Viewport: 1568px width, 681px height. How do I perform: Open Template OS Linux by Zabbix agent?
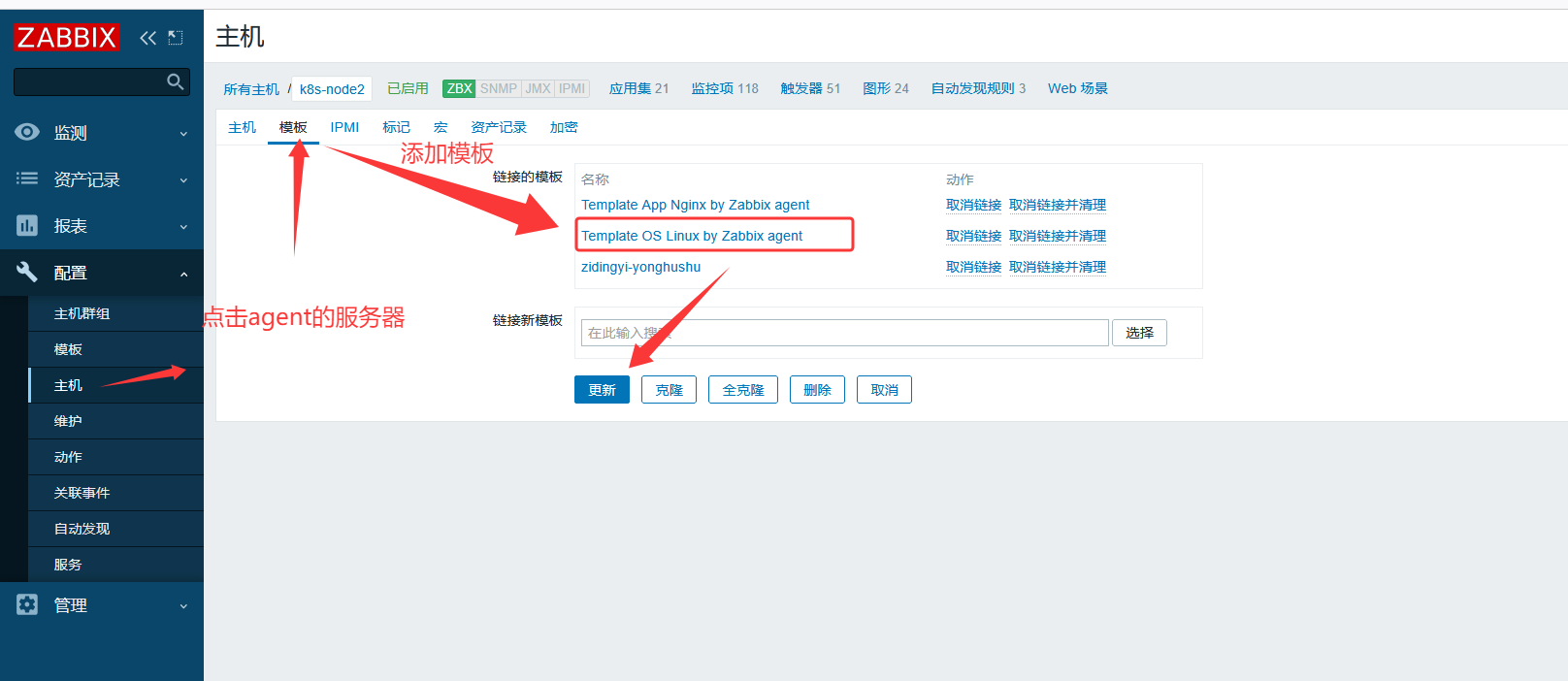click(x=692, y=236)
